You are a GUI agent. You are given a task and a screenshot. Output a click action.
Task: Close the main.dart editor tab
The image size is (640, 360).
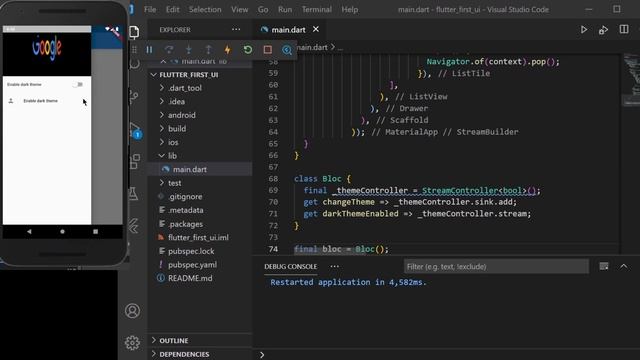[x=316, y=29]
